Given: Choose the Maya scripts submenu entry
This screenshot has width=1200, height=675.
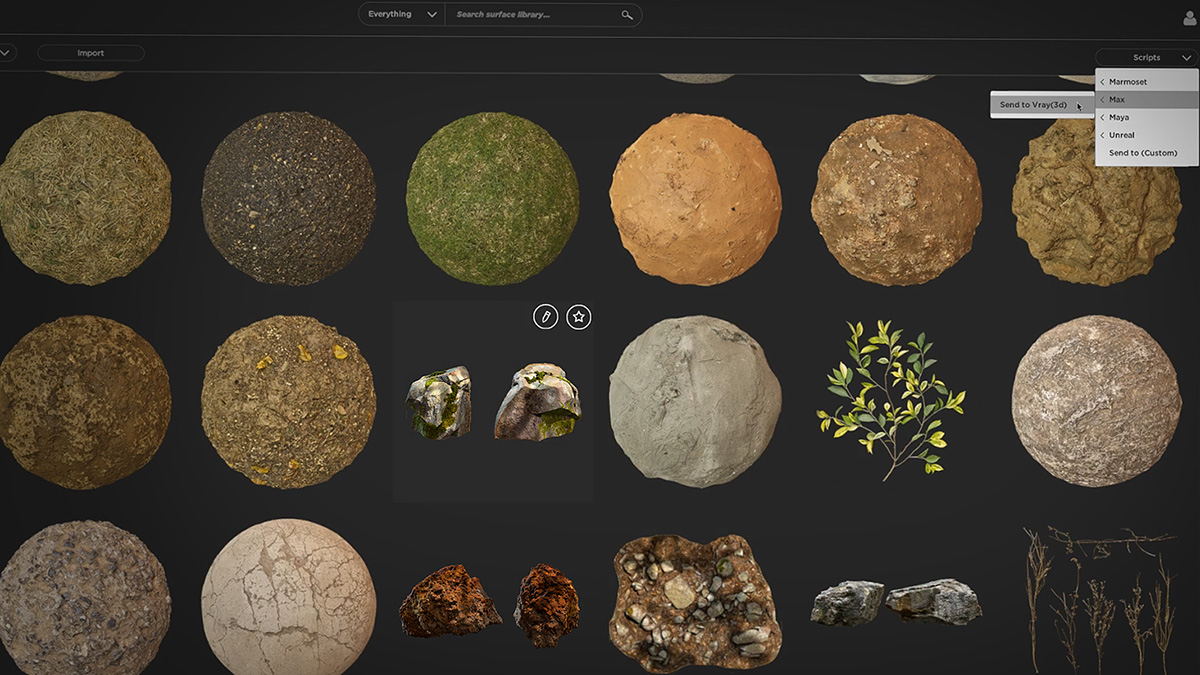Looking at the screenshot, I should (x=1119, y=118).
